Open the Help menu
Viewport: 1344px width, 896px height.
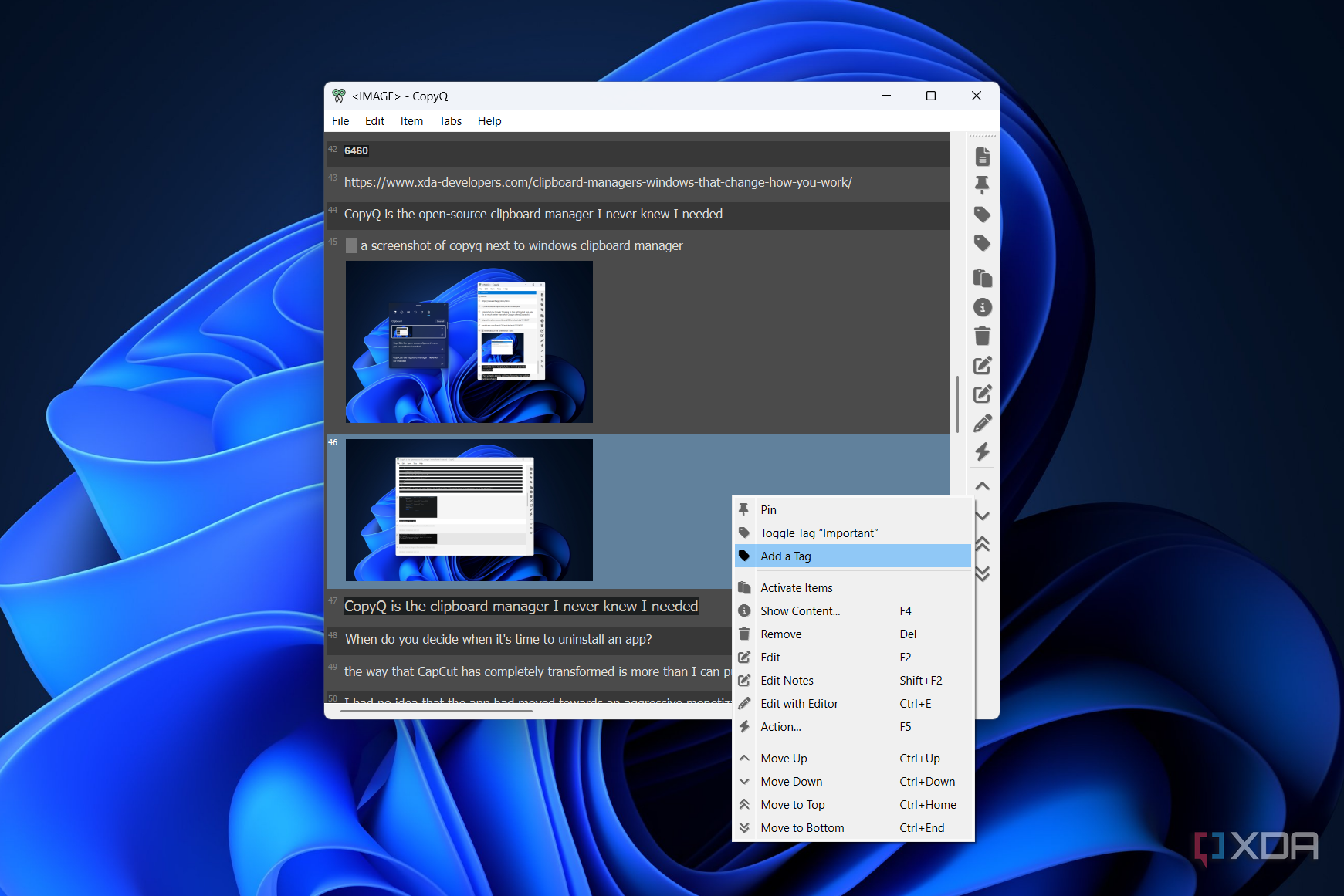click(x=489, y=121)
